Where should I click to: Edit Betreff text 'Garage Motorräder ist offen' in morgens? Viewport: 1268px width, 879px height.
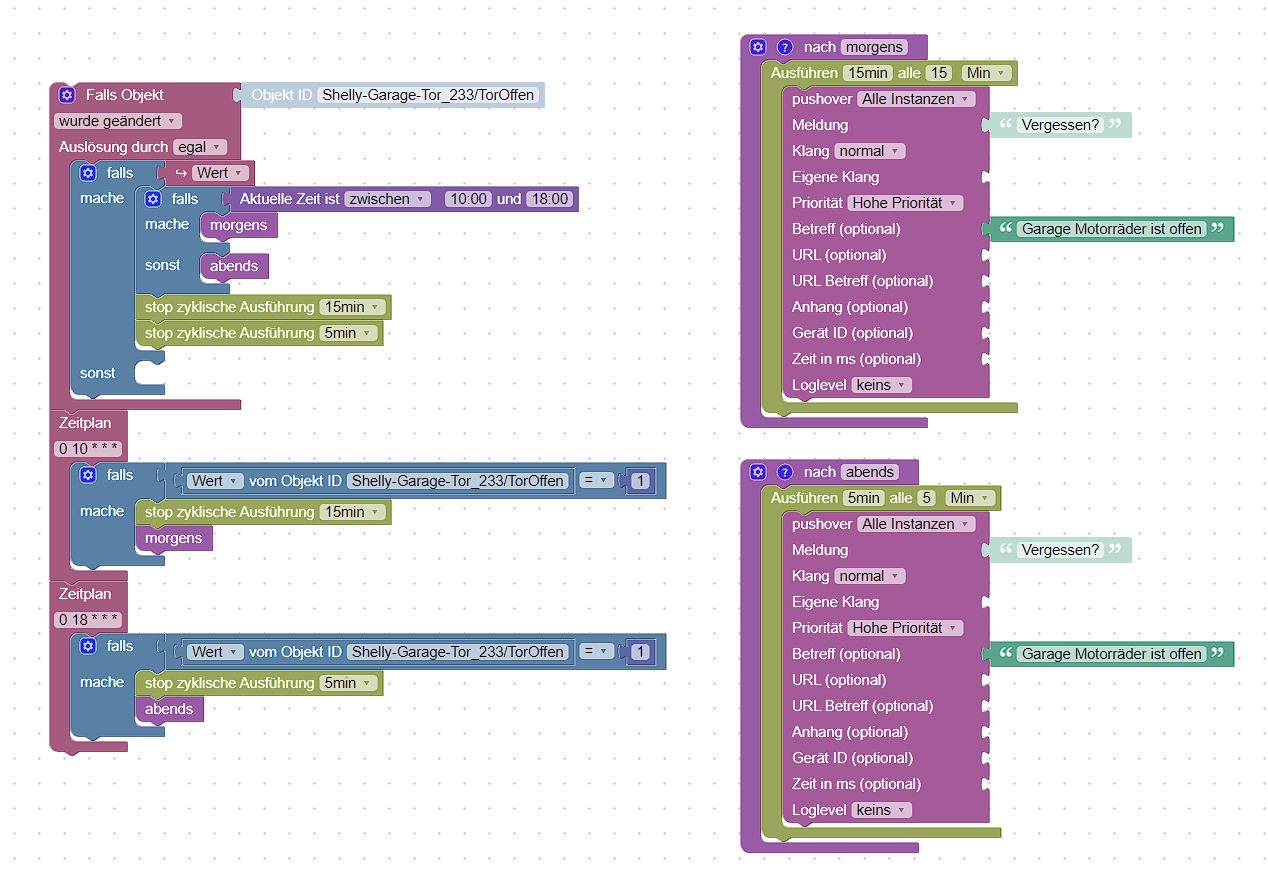[1112, 229]
